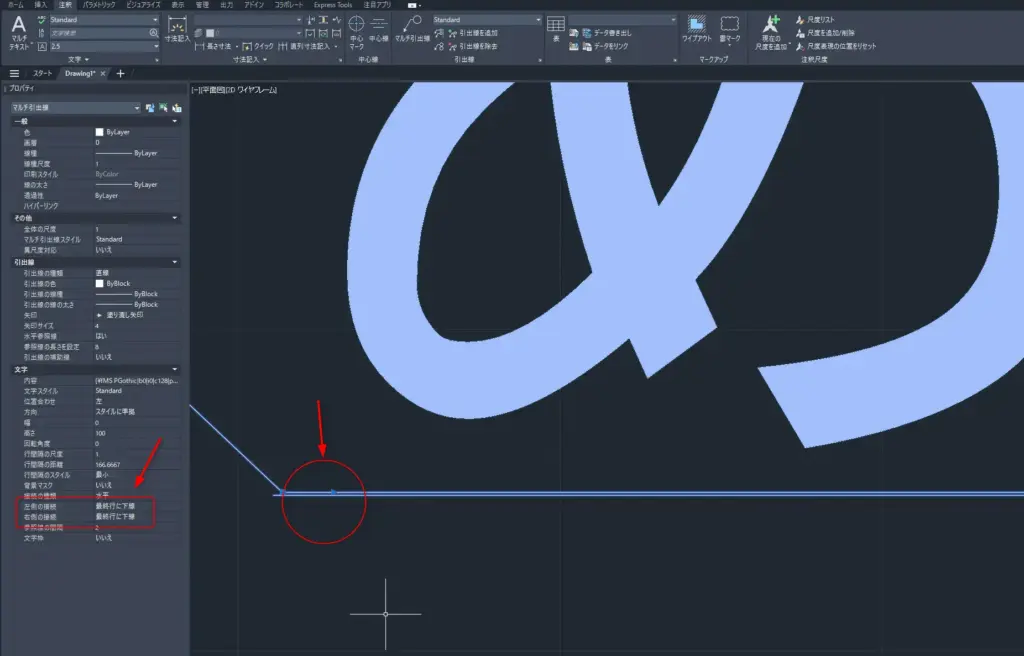1024x656 pixels.
Task: Select the マルチテキスト (multiline text) tool
Action: click(18, 30)
